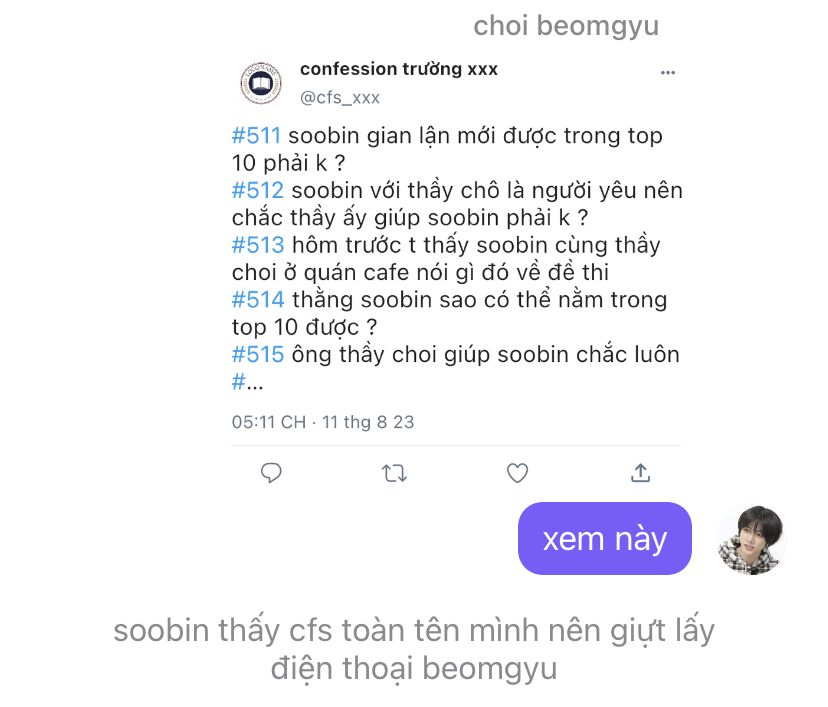Like the tweet with heart icon
The image size is (828, 707).
517,473
